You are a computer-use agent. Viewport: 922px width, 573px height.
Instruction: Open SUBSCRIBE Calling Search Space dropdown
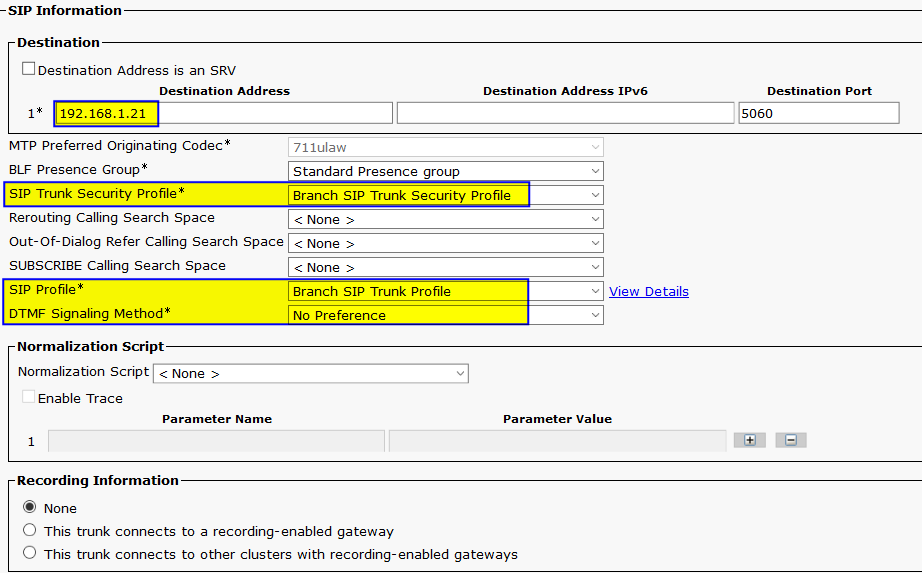pyautogui.click(x=446, y=268)
